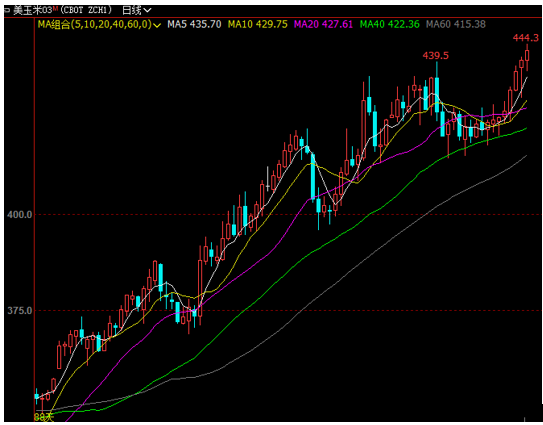The image size is (543, 425).
Task: Select the 美玉米03 contract title
Action: pos(33,10)
